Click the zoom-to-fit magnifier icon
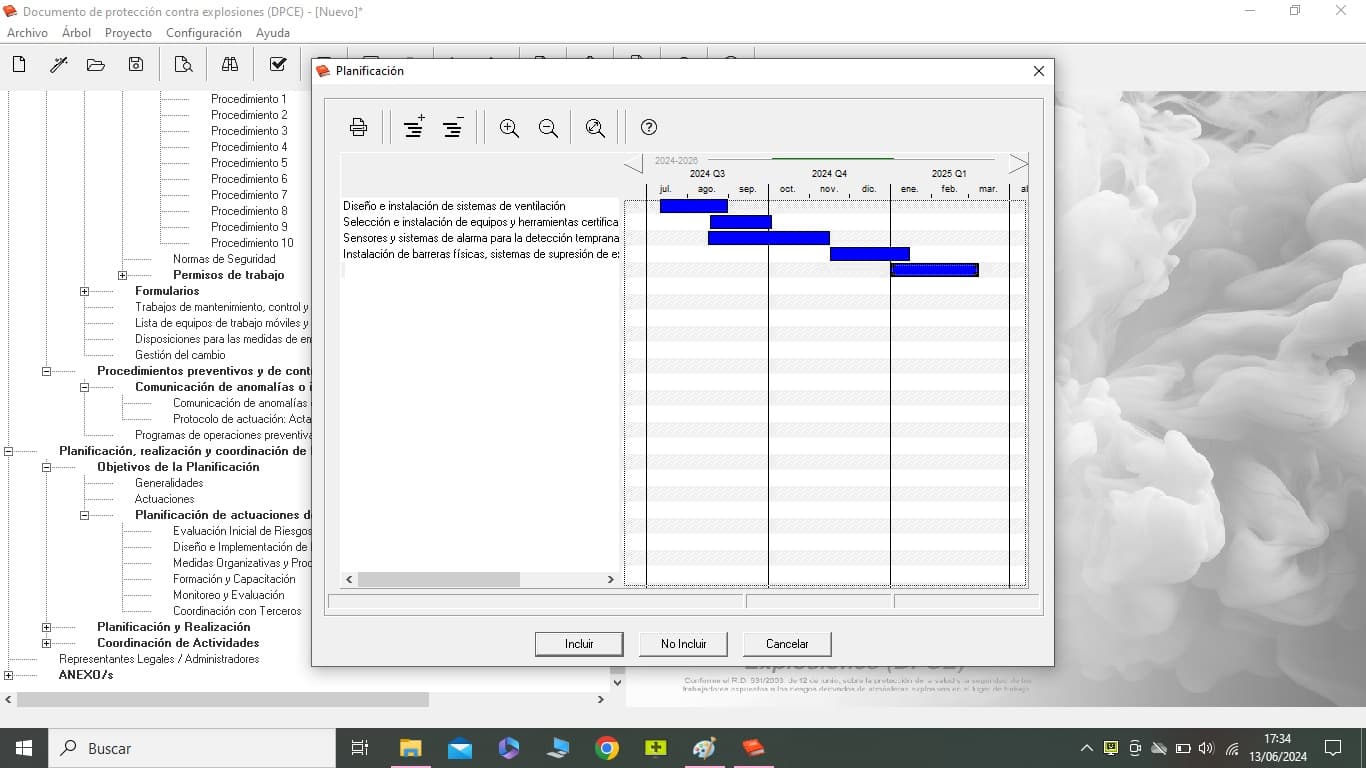1366x768 pixels. click(x=595, y=127)
